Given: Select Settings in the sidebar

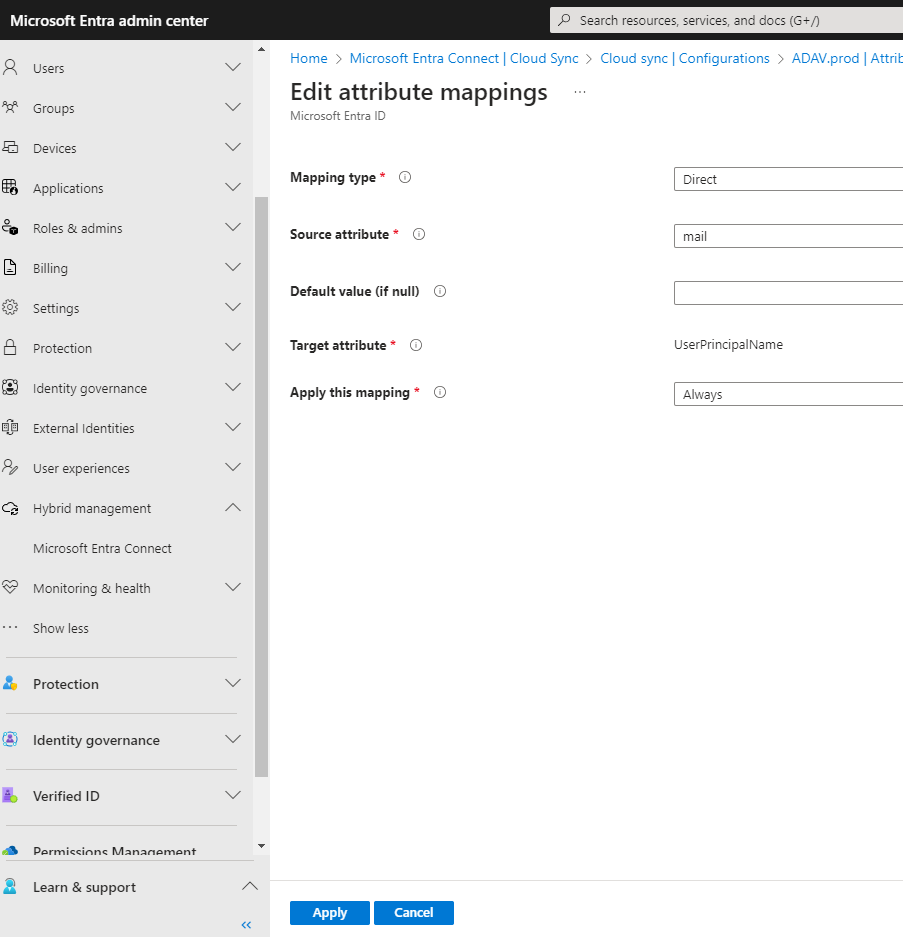Looking at the screenshot, I should 56,308.
